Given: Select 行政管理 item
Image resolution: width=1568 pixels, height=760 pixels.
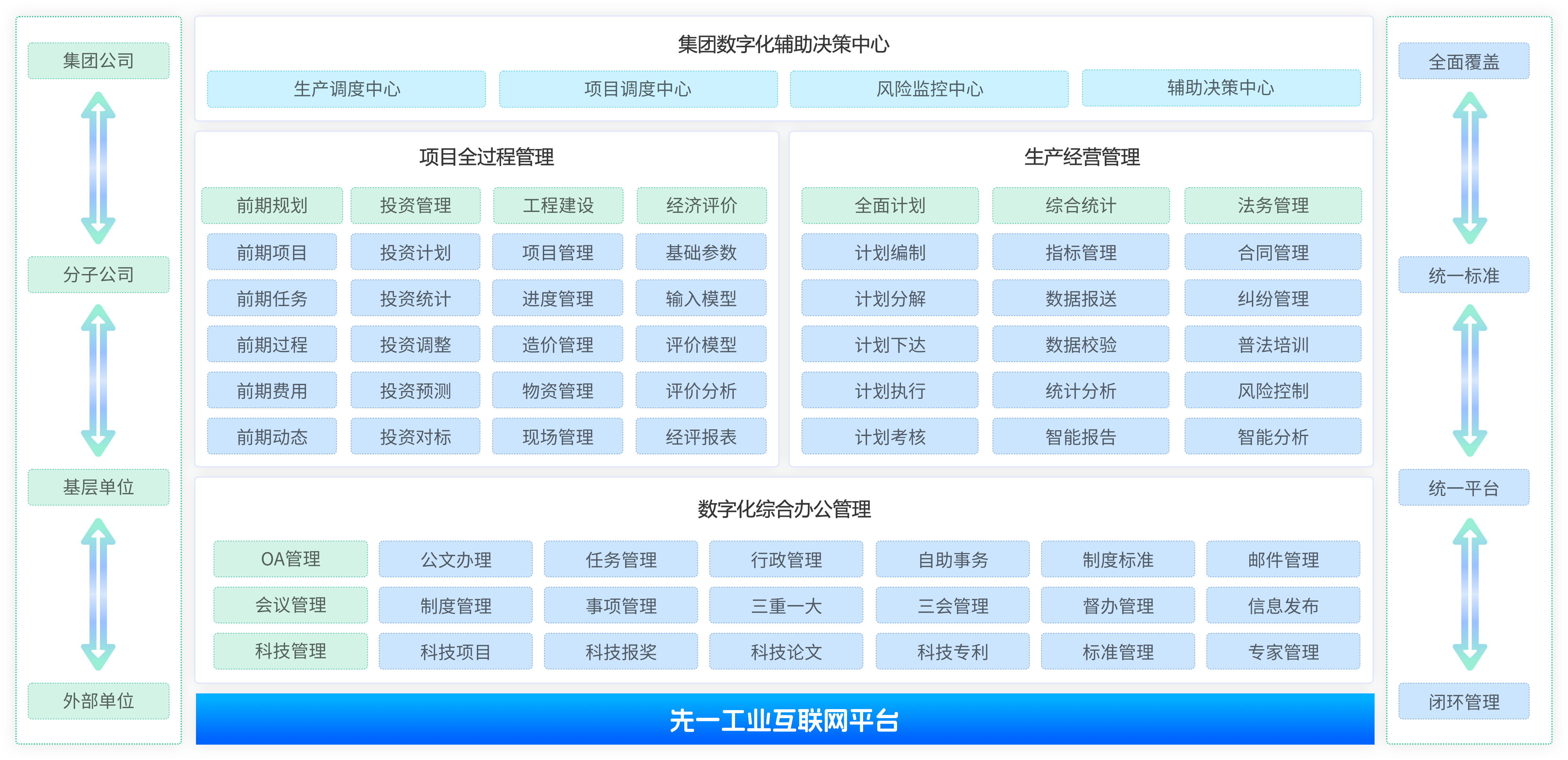Looking at the screenshot, I should click(x=787, y=559).
